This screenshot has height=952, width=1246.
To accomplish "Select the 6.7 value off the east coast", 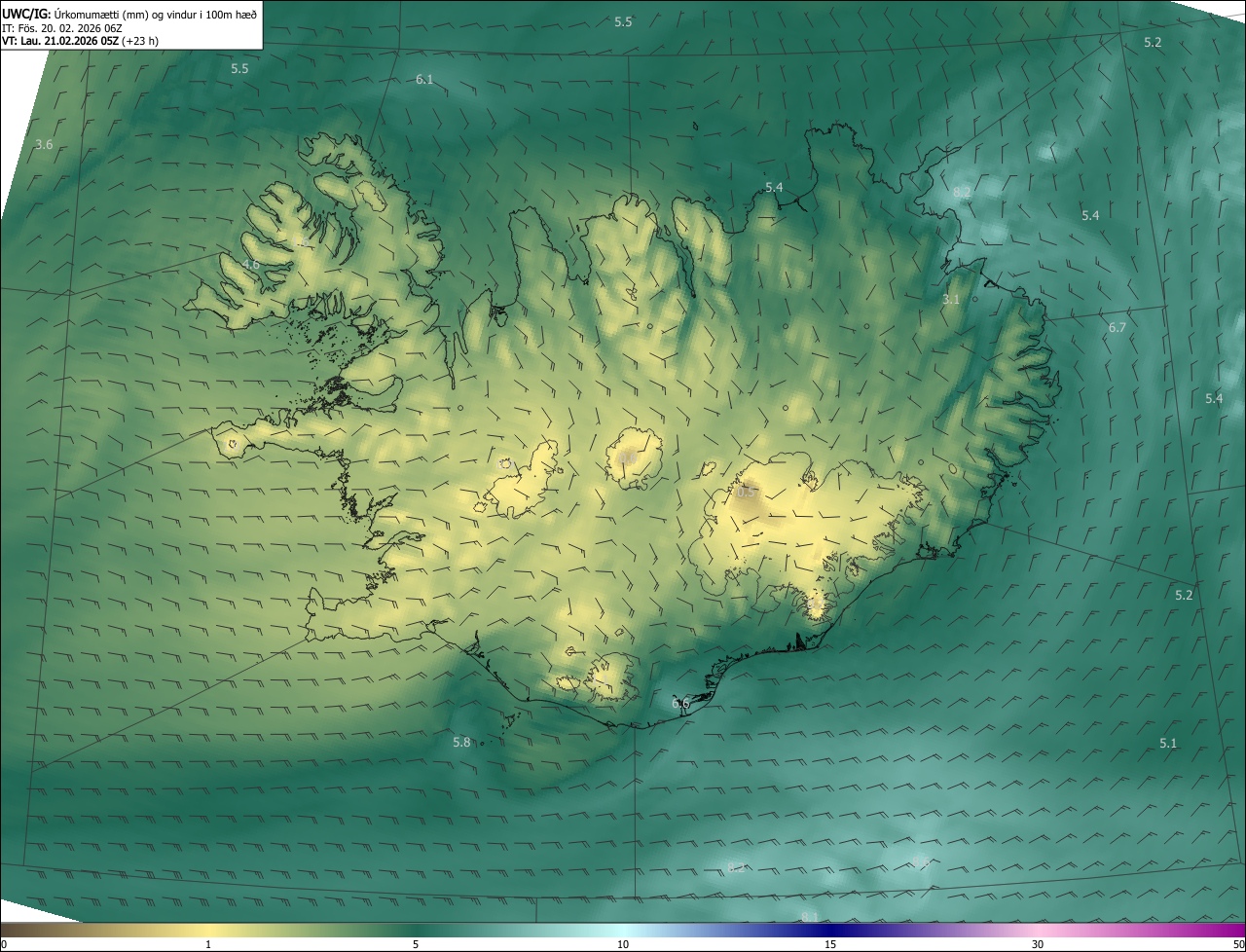I will (x=1117, y=328).
